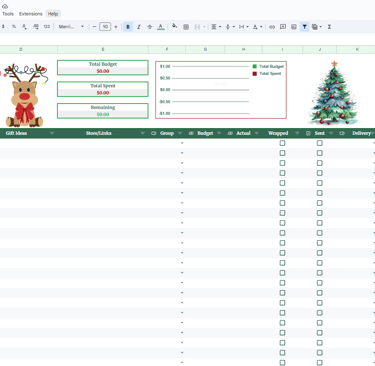The image size is (375, 366).
Task: Increase decimal places in the toolbar
Action: (36, 27)
